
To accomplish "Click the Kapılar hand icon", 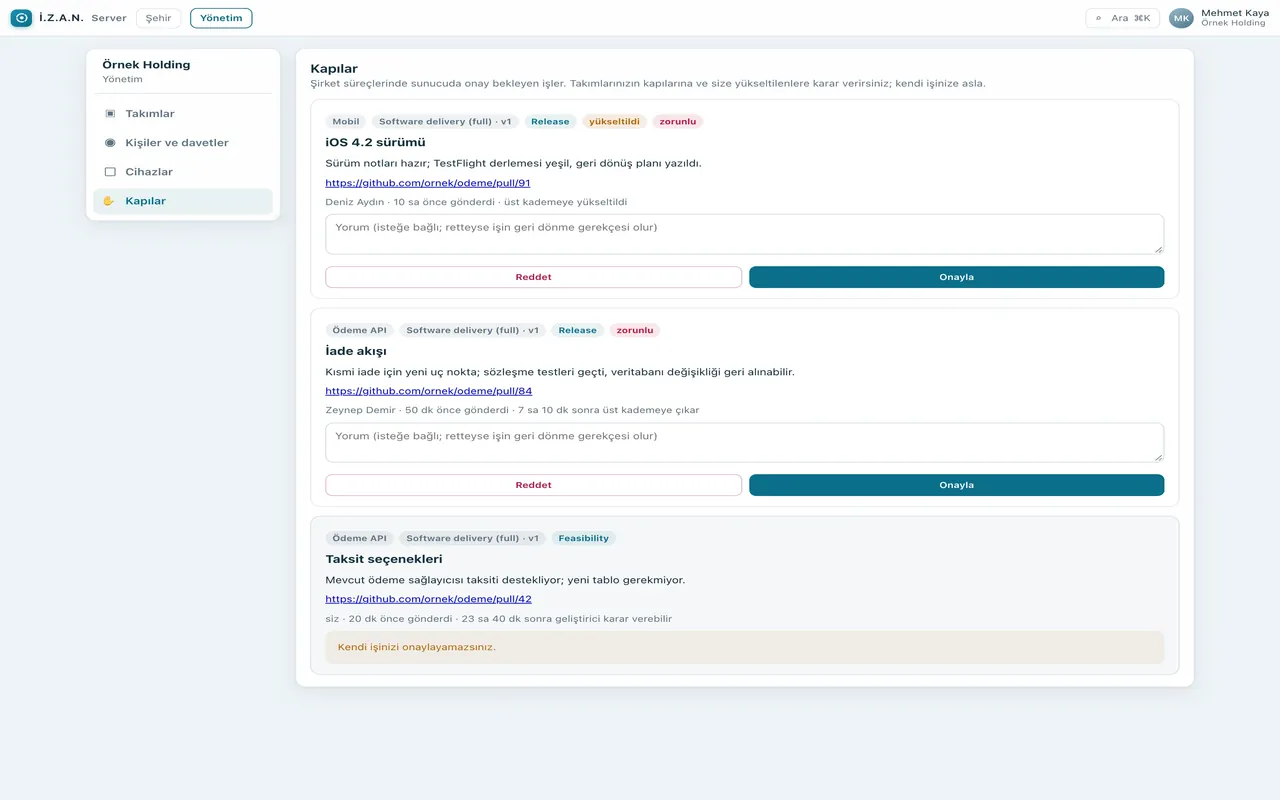I will pos(110,201).
